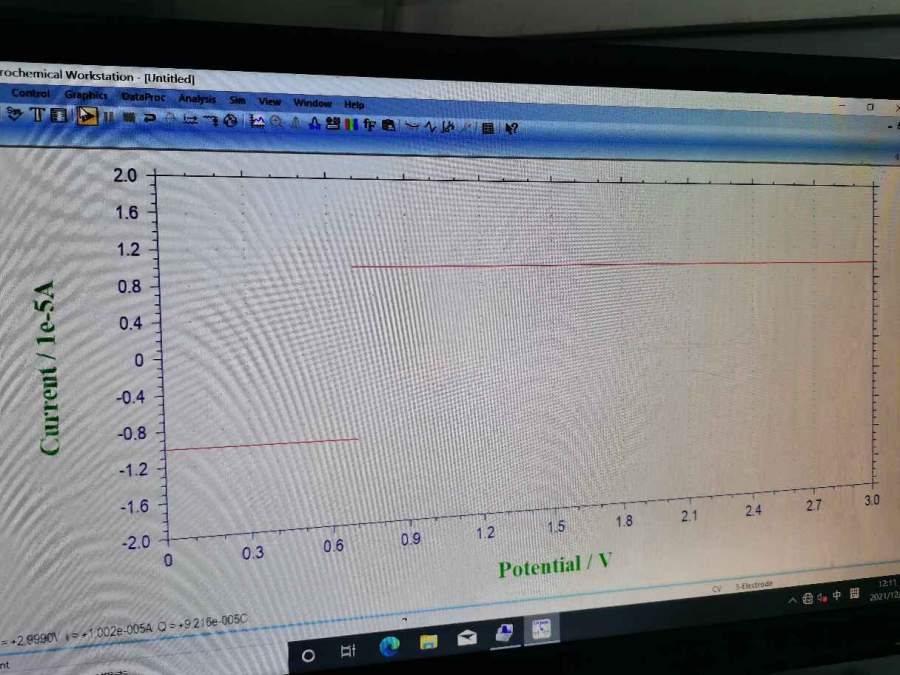Click the Stop experiment toolbar icon
The height and width of the screenshot is (675, 900).
129,118
